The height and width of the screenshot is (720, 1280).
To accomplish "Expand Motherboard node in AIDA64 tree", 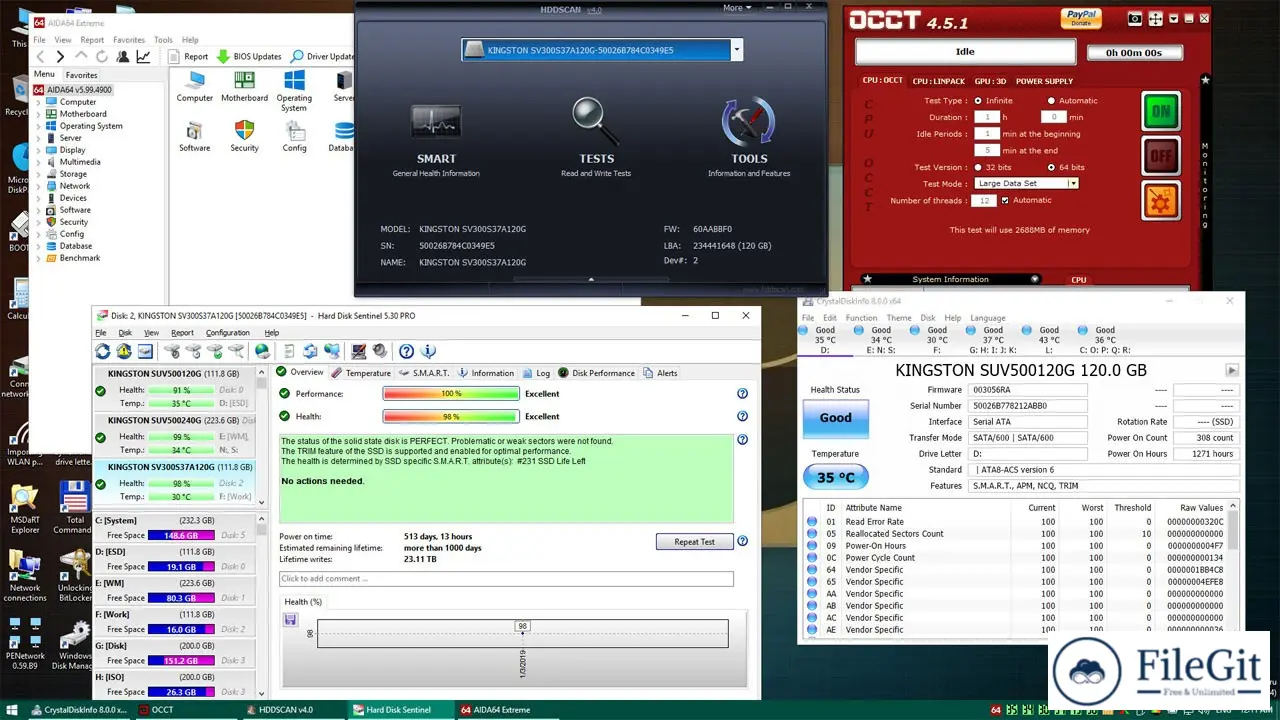I will tap(40, 114).
